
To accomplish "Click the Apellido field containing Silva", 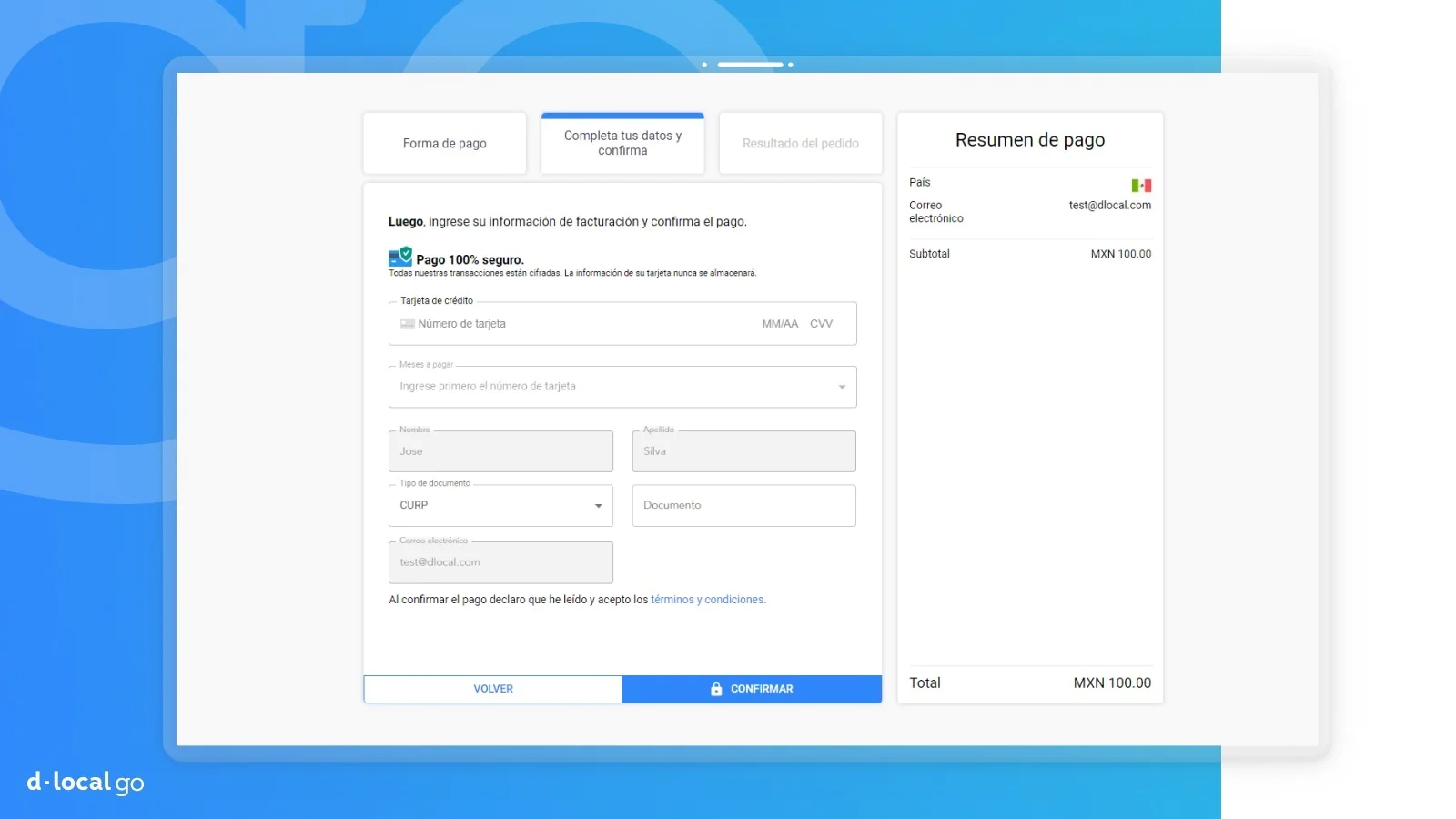I will pos(743,451).
